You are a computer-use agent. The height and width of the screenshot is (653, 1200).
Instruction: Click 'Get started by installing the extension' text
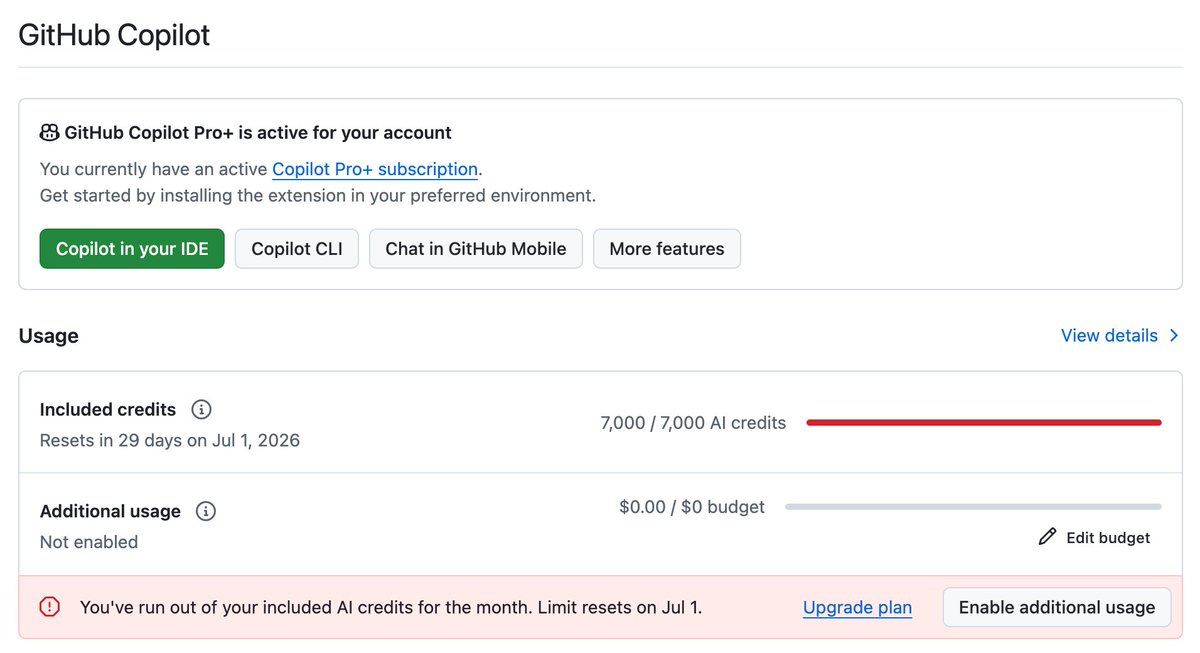[x=318, y=195]
